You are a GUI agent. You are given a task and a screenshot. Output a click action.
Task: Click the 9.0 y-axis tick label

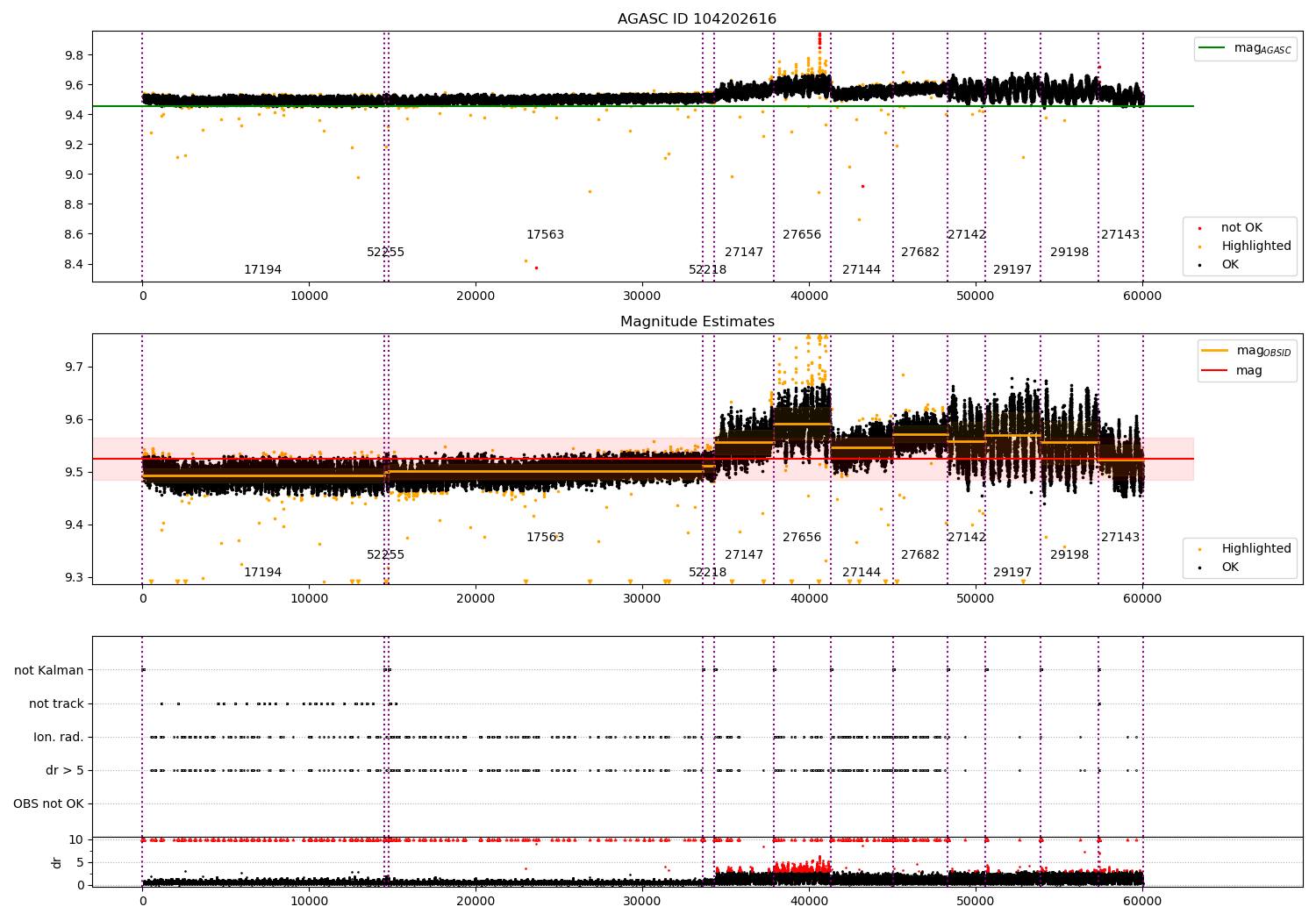click(74, 175)
